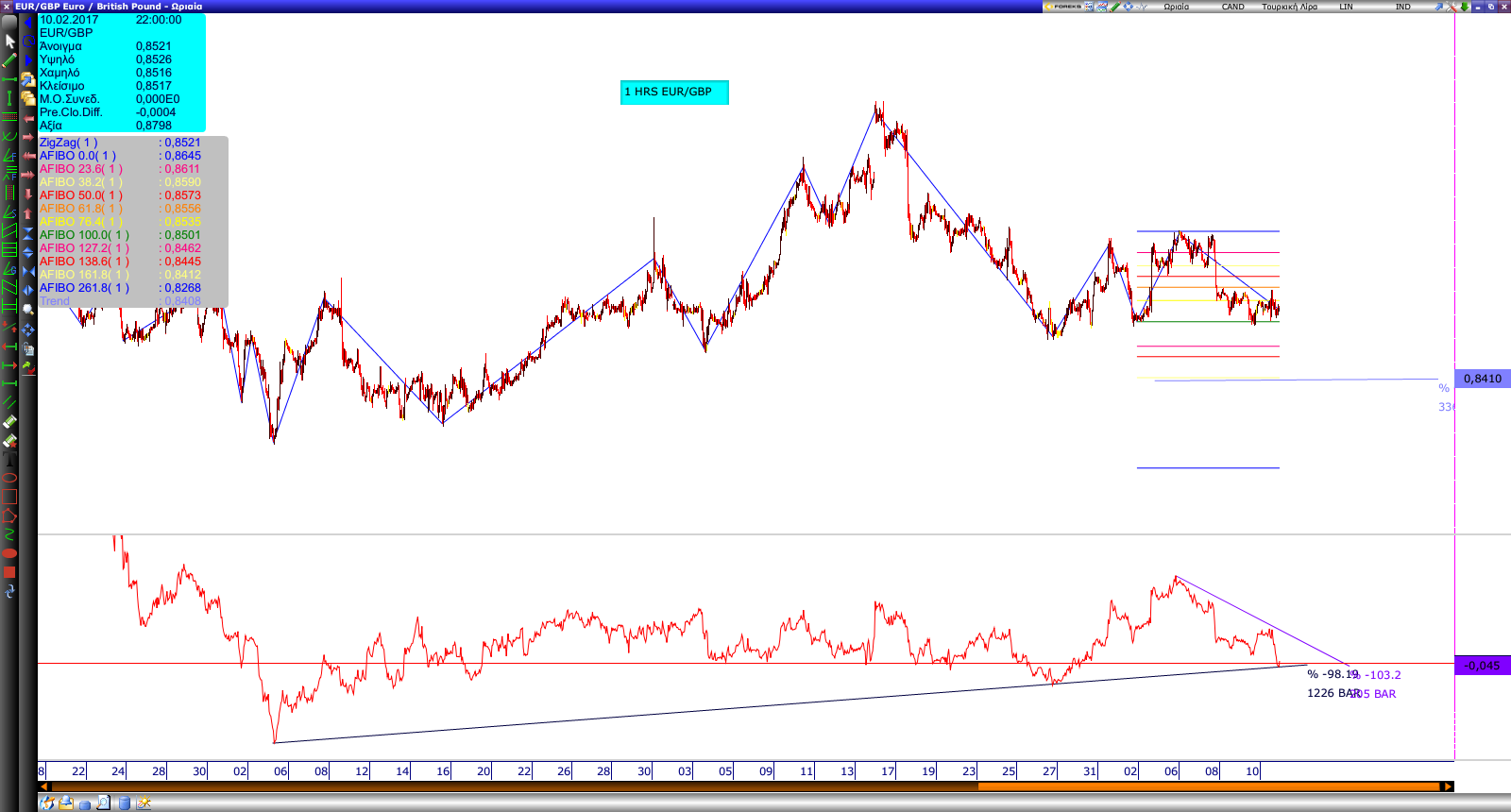Click the Trend indicator entry
1511x812 pixels.
pyautogui.click(x=55, y=301)
